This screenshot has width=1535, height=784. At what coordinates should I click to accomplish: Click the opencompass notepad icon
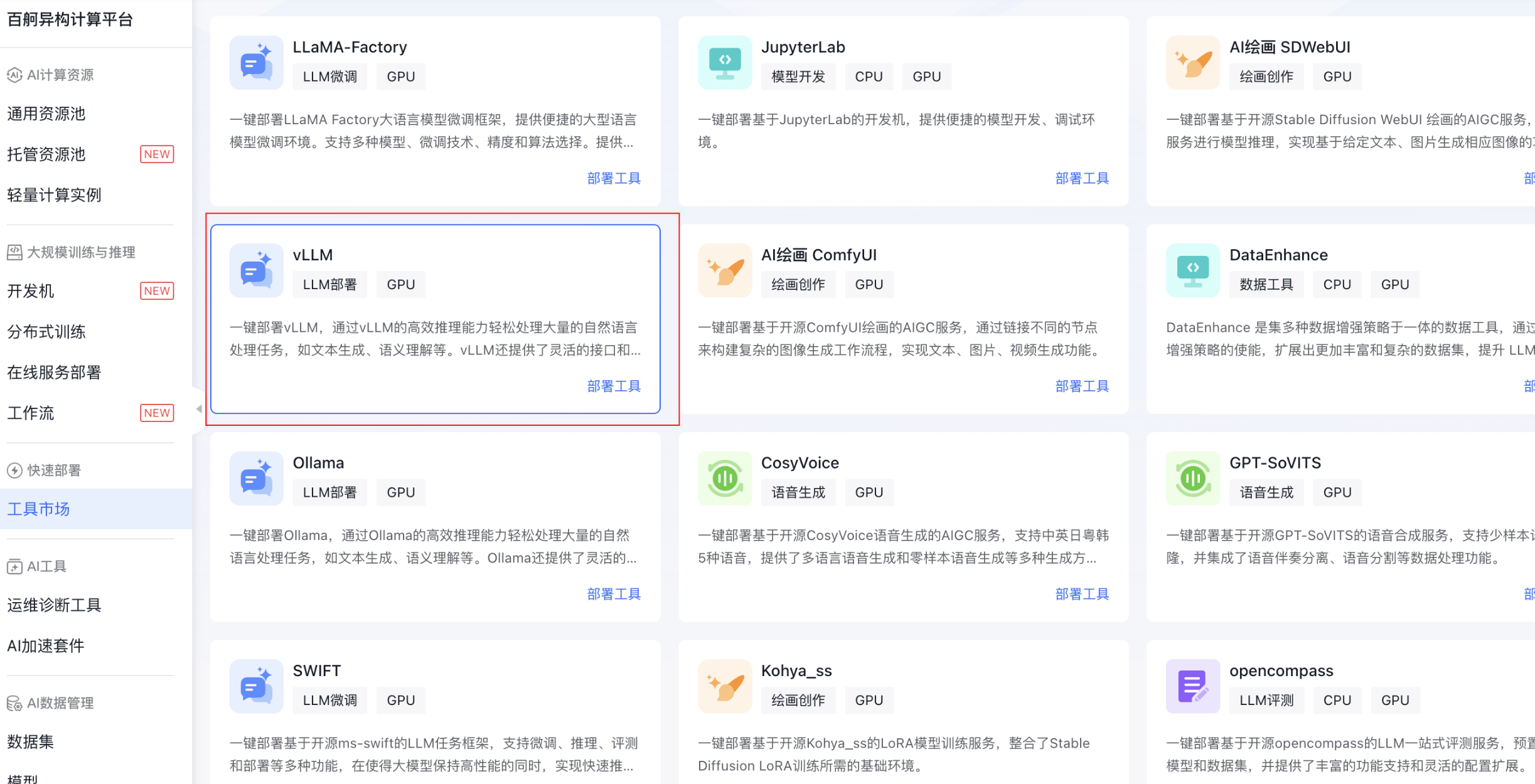(x=1193, y=686)
